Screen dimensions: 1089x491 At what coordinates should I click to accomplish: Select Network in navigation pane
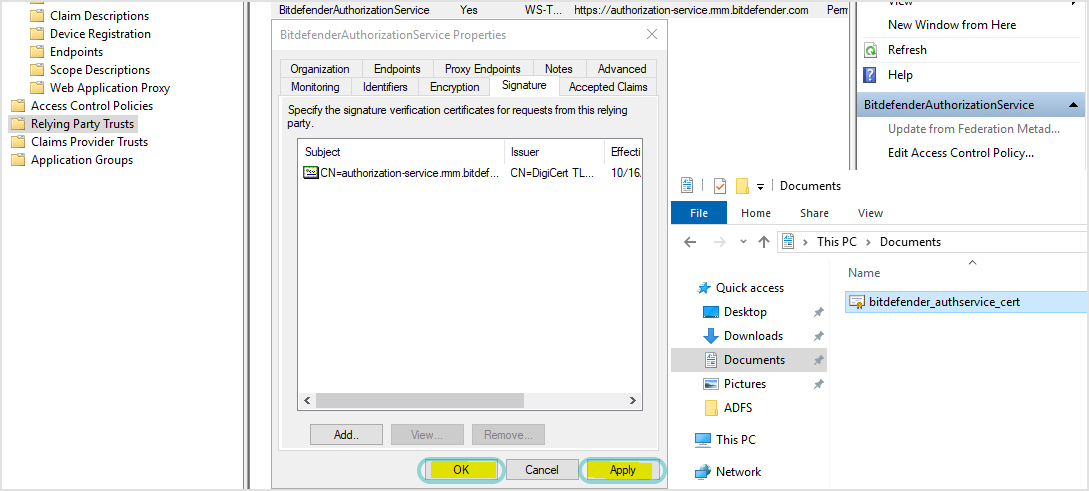click(738, 472)
